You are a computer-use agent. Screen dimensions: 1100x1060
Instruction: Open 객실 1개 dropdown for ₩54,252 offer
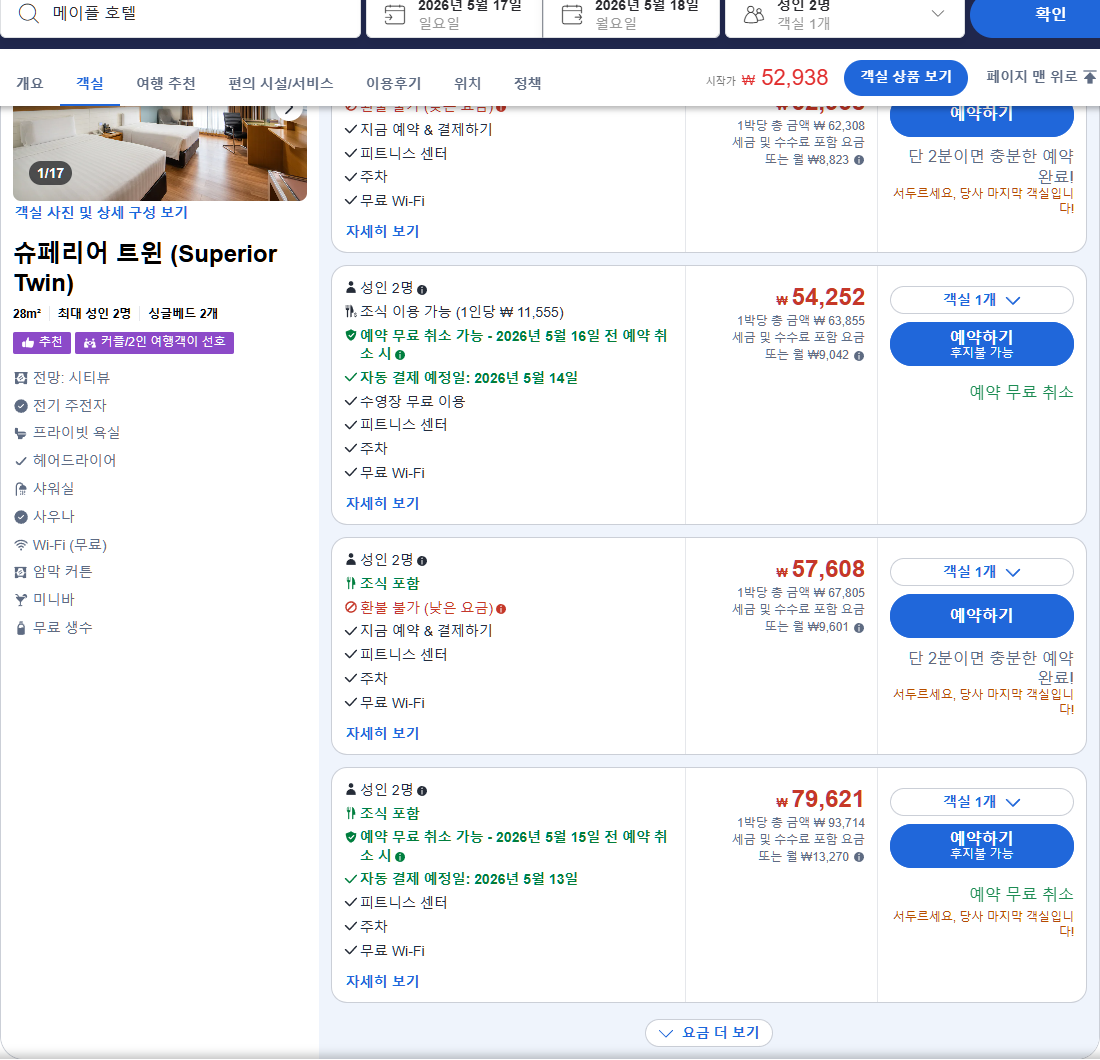point(981,300)
